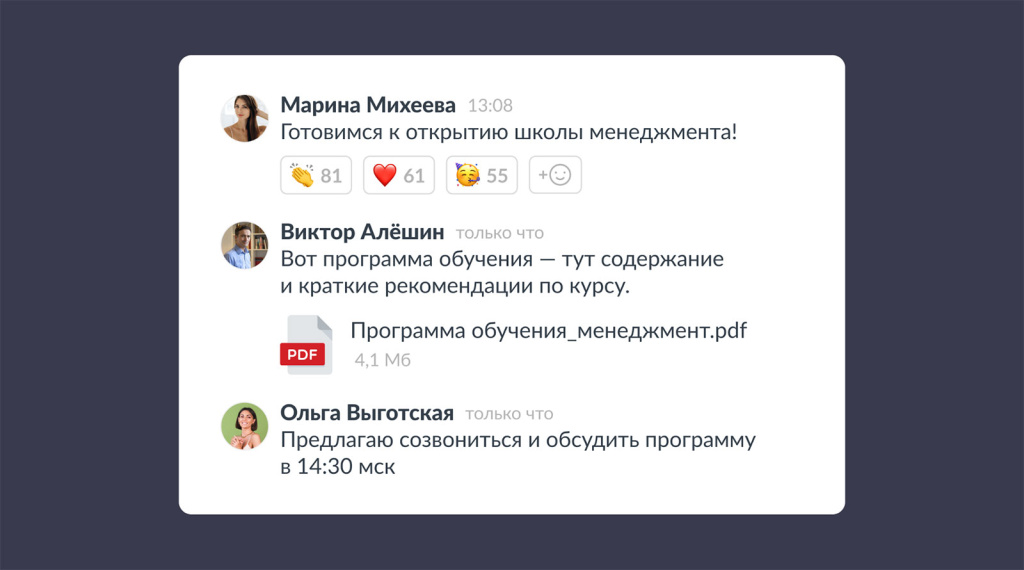Click the clapping hands reaction with 81
1024x570 pixels.
[x=316, y=176]
